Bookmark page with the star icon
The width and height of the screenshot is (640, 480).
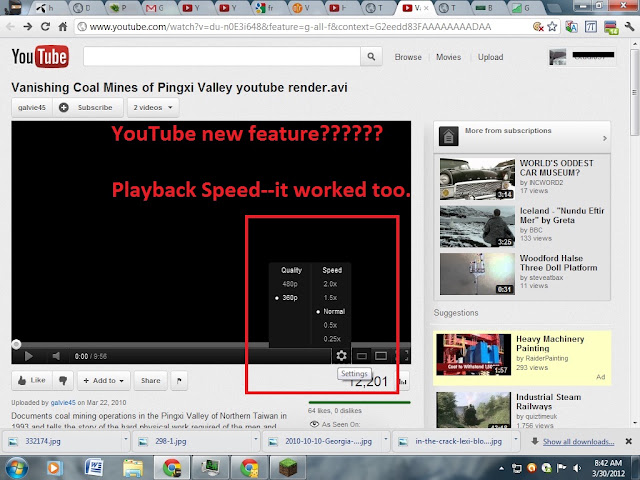tap(552, 27)
